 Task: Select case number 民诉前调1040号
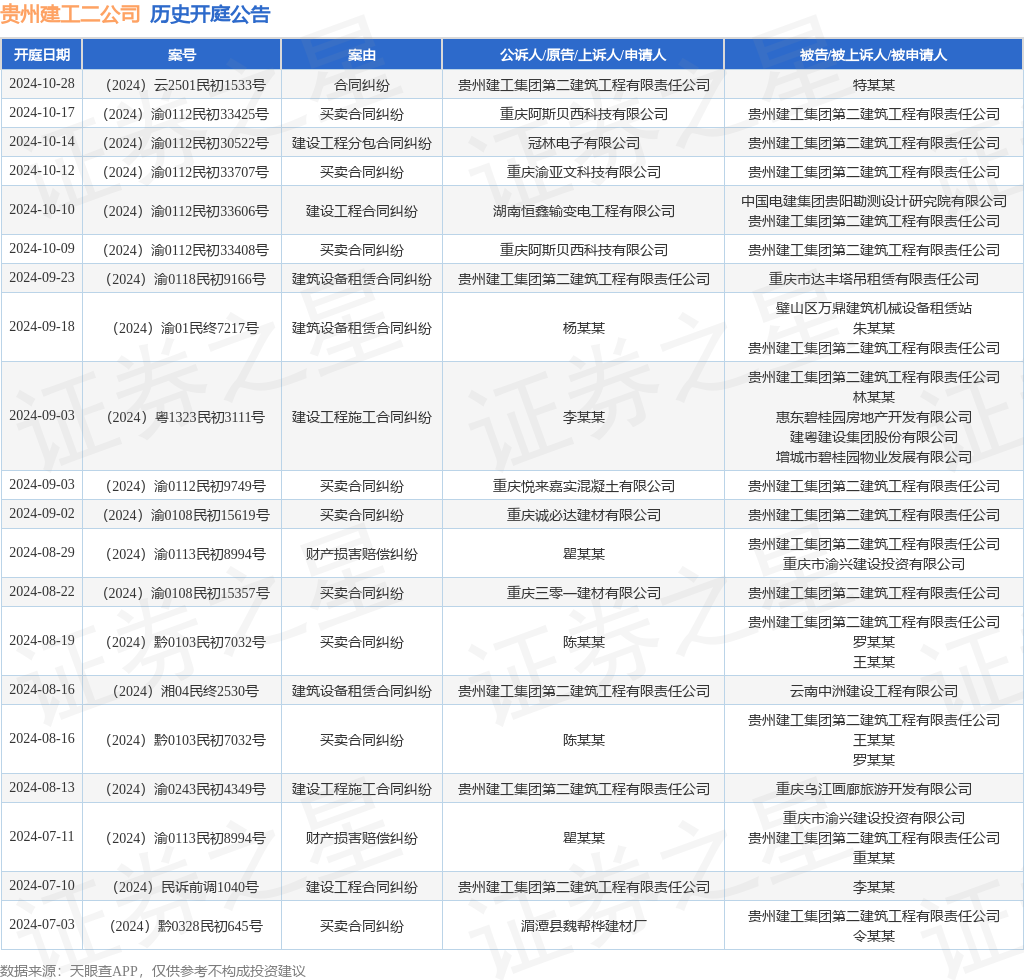pyautogui.click(x=185, y=887)
